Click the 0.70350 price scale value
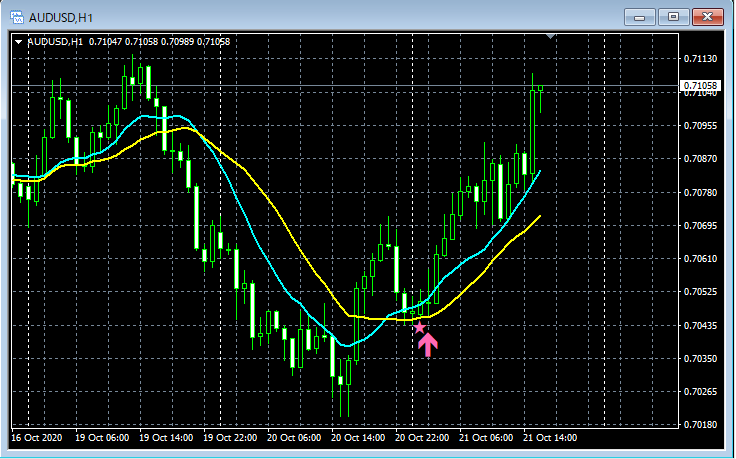736x459 pixels. (x=700, y=359)
